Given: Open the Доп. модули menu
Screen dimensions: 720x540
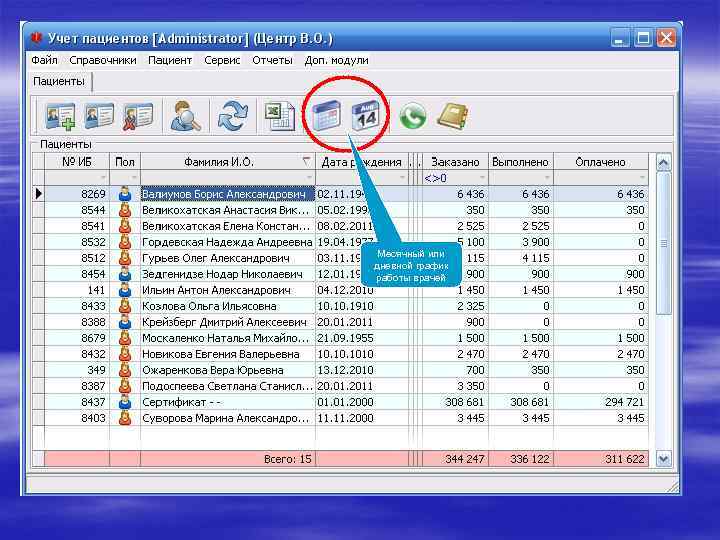Looking at the screenshot, I should tap(337, 60).
